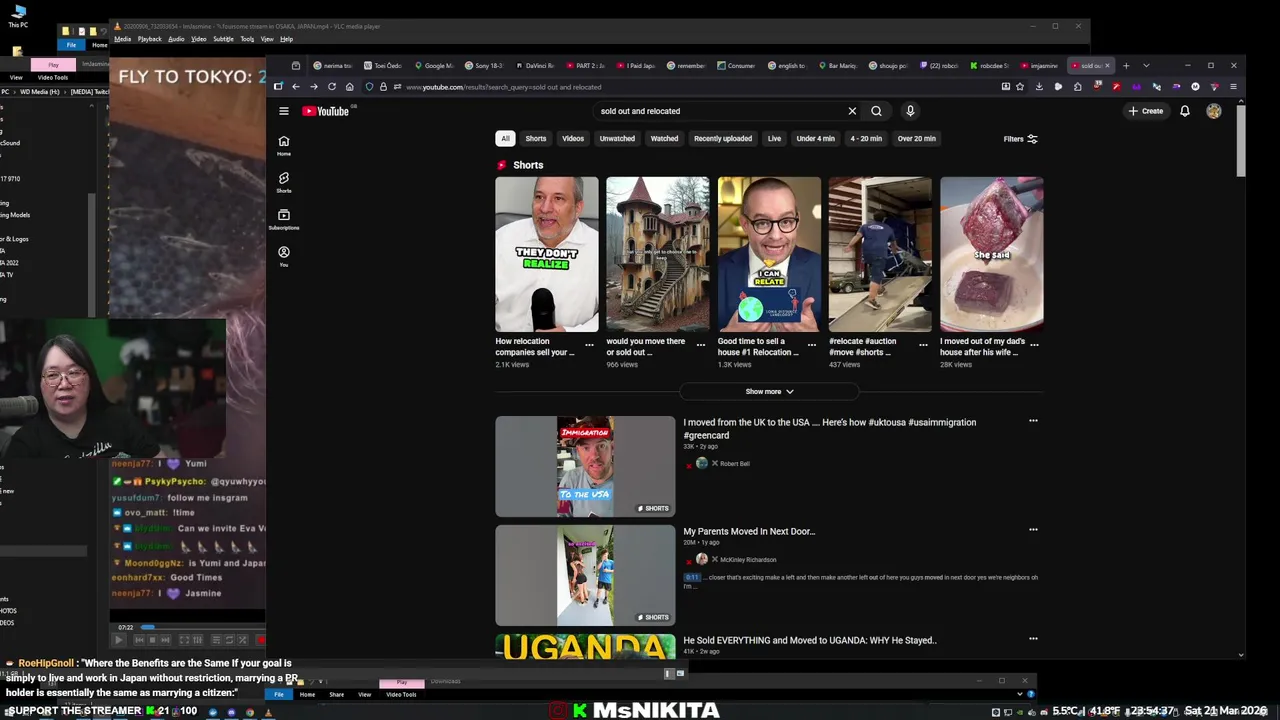This screenshot has width=1280, height=720.
Task: Select the Videos filter chip
Action: (x=573, y=139)
